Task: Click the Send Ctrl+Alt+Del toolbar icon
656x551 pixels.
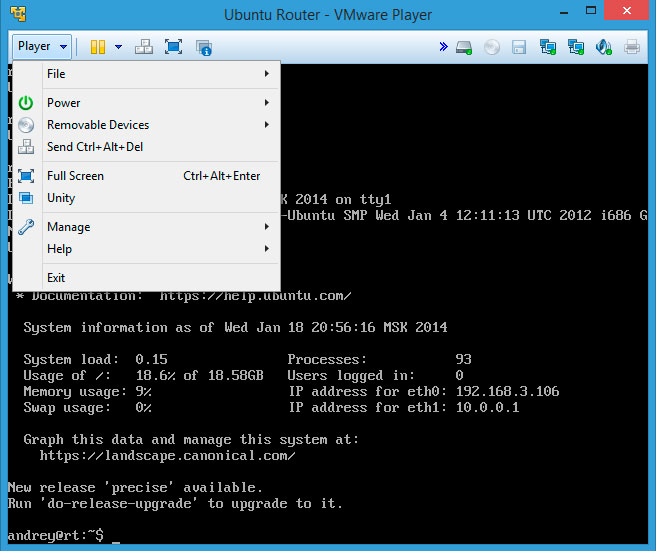Action: tap(144, 46)
